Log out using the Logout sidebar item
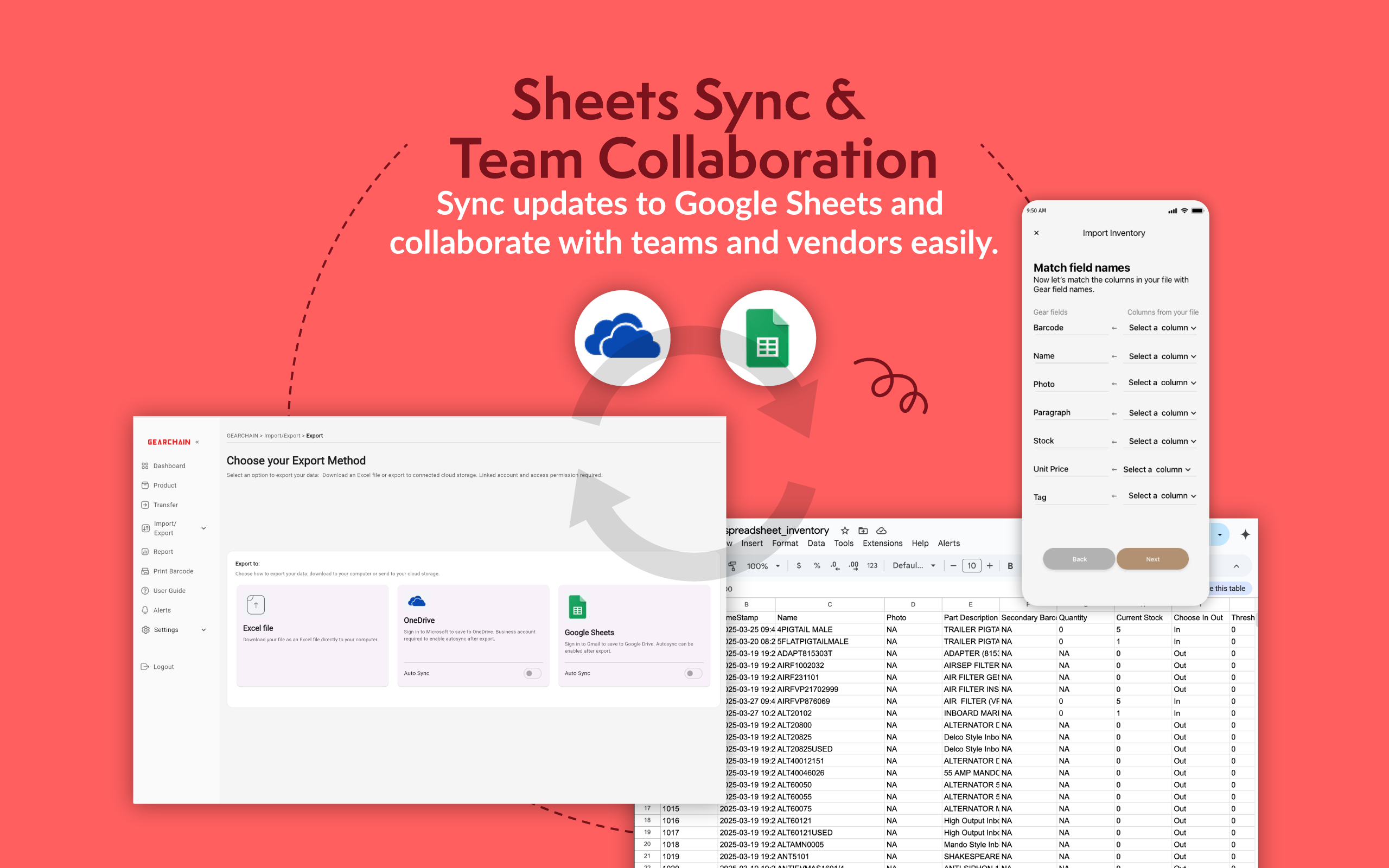This screenshot has height=868, width=1389. (x=157, y=667)
